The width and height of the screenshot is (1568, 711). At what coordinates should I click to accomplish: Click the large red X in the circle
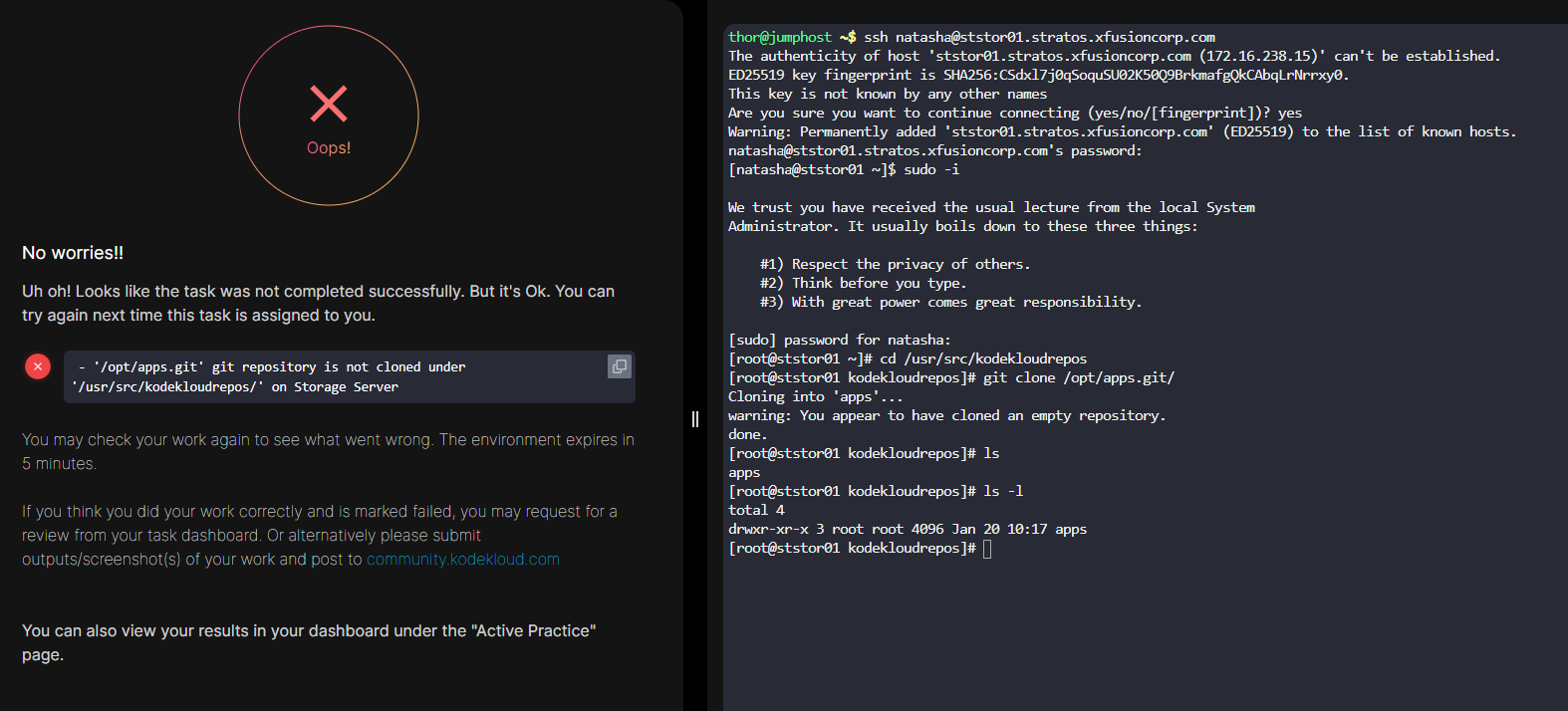(329, 104)
